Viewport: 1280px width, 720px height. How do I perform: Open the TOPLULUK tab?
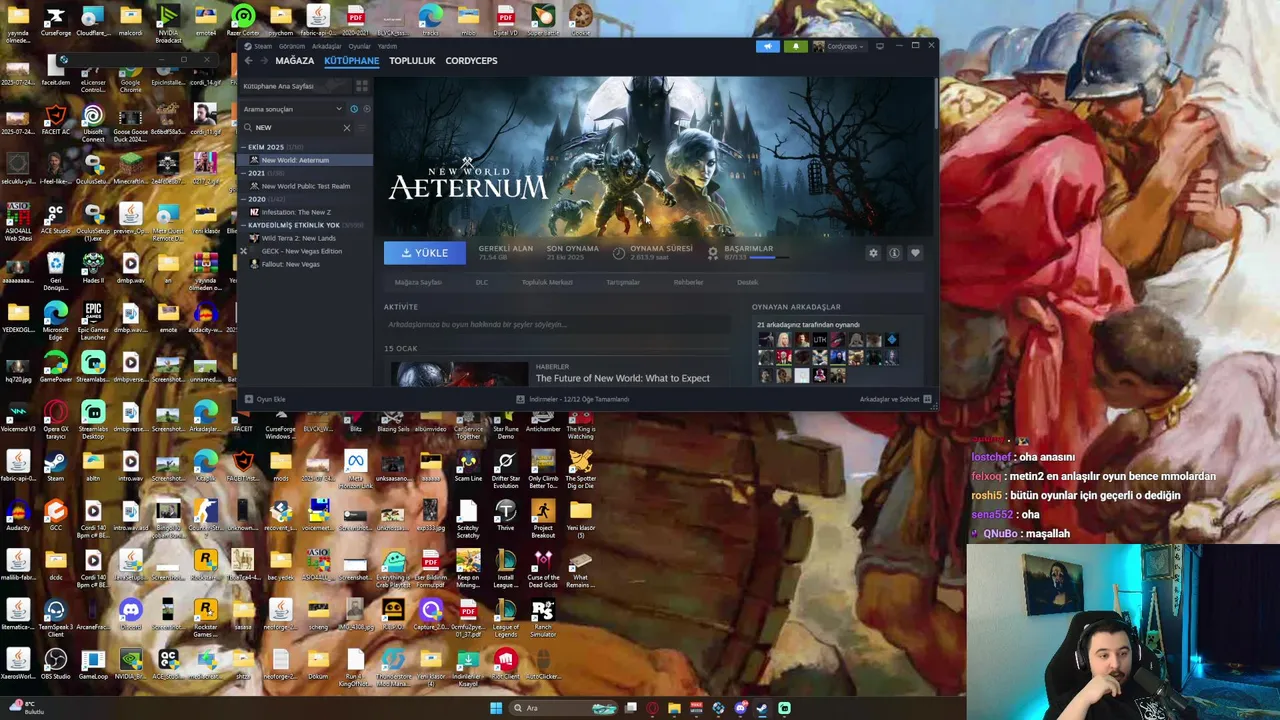coord(412,61)
